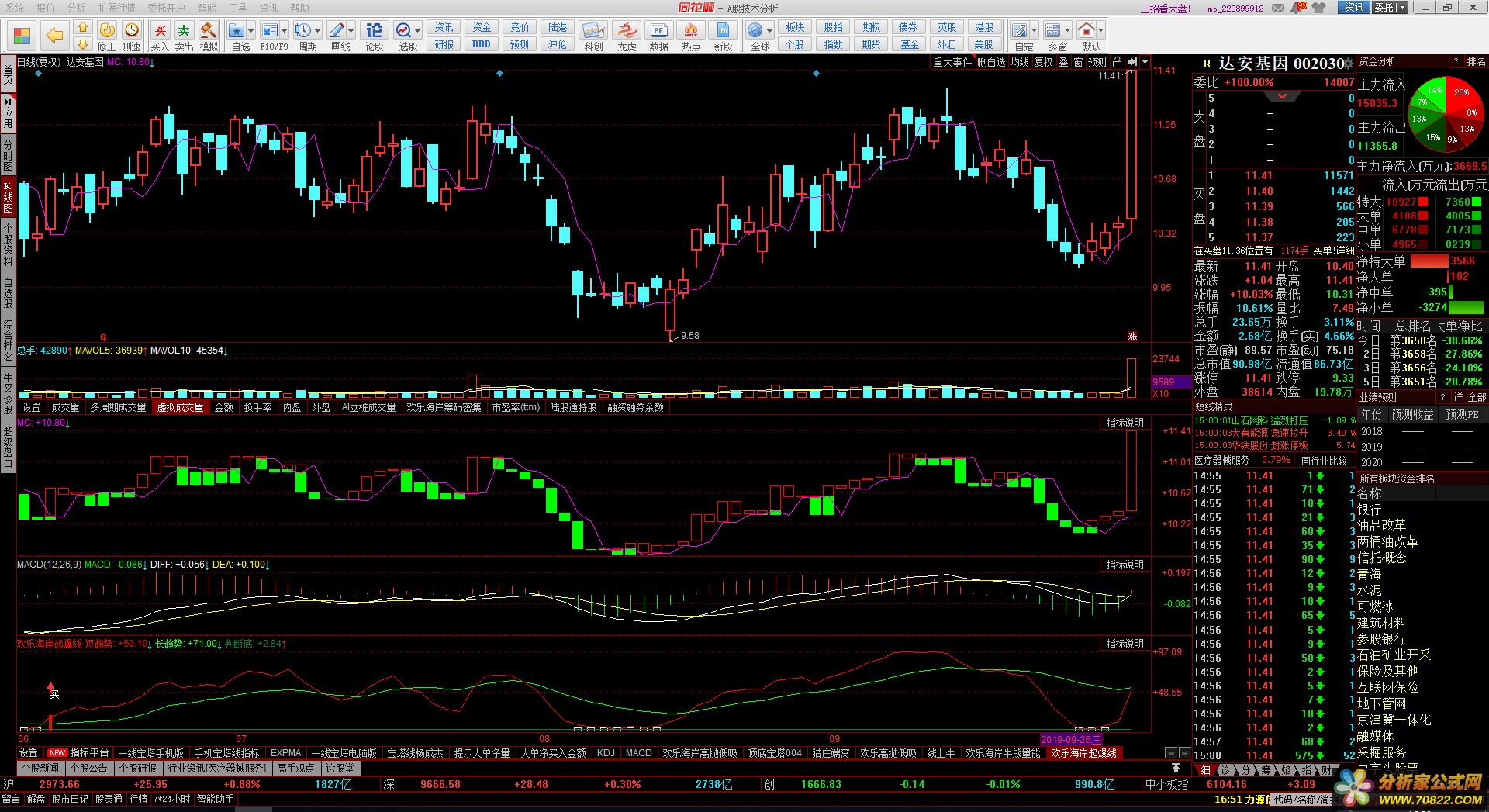The image size is (1489, 812).
Task: Click the red-green fund flow pie chart
Action: 1446,114
